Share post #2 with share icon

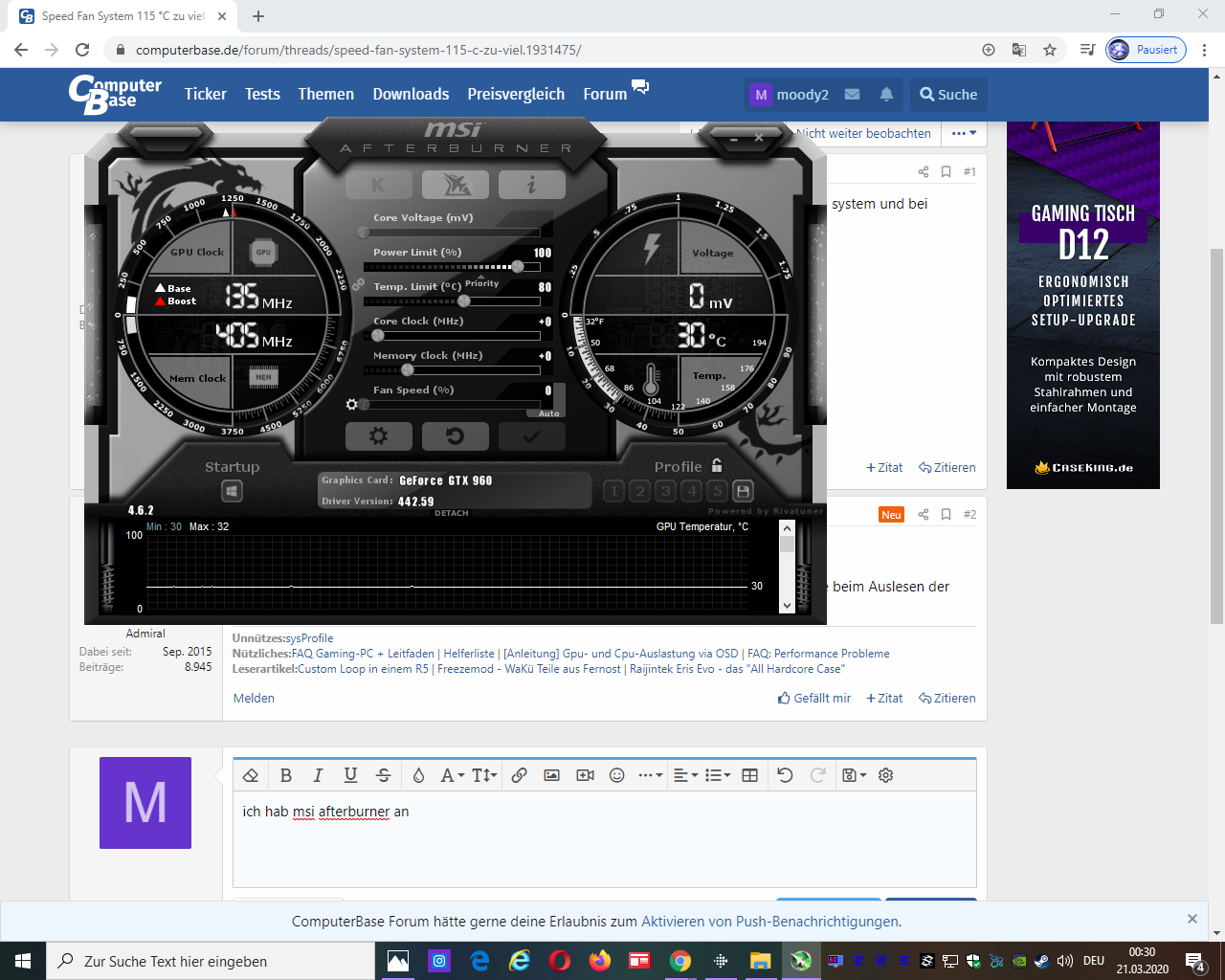pos(924,514)
